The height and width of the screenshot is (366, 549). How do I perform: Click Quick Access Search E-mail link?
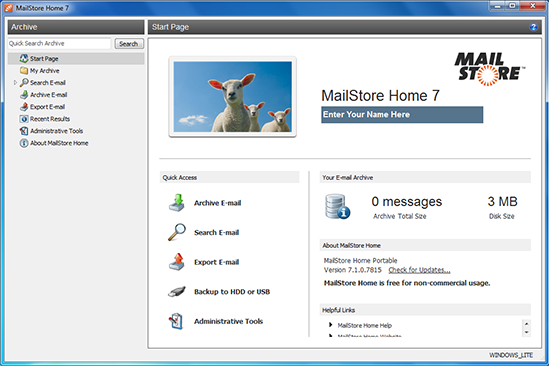pyautogui.click(x=216, y=233)
